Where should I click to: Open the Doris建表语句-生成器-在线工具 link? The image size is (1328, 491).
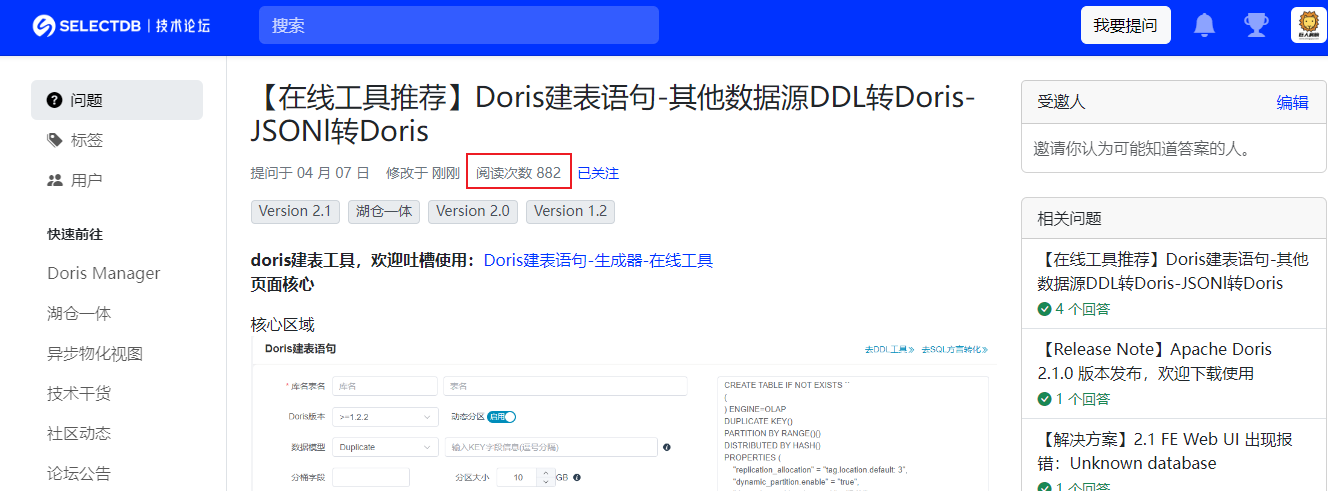coord(598,260)
